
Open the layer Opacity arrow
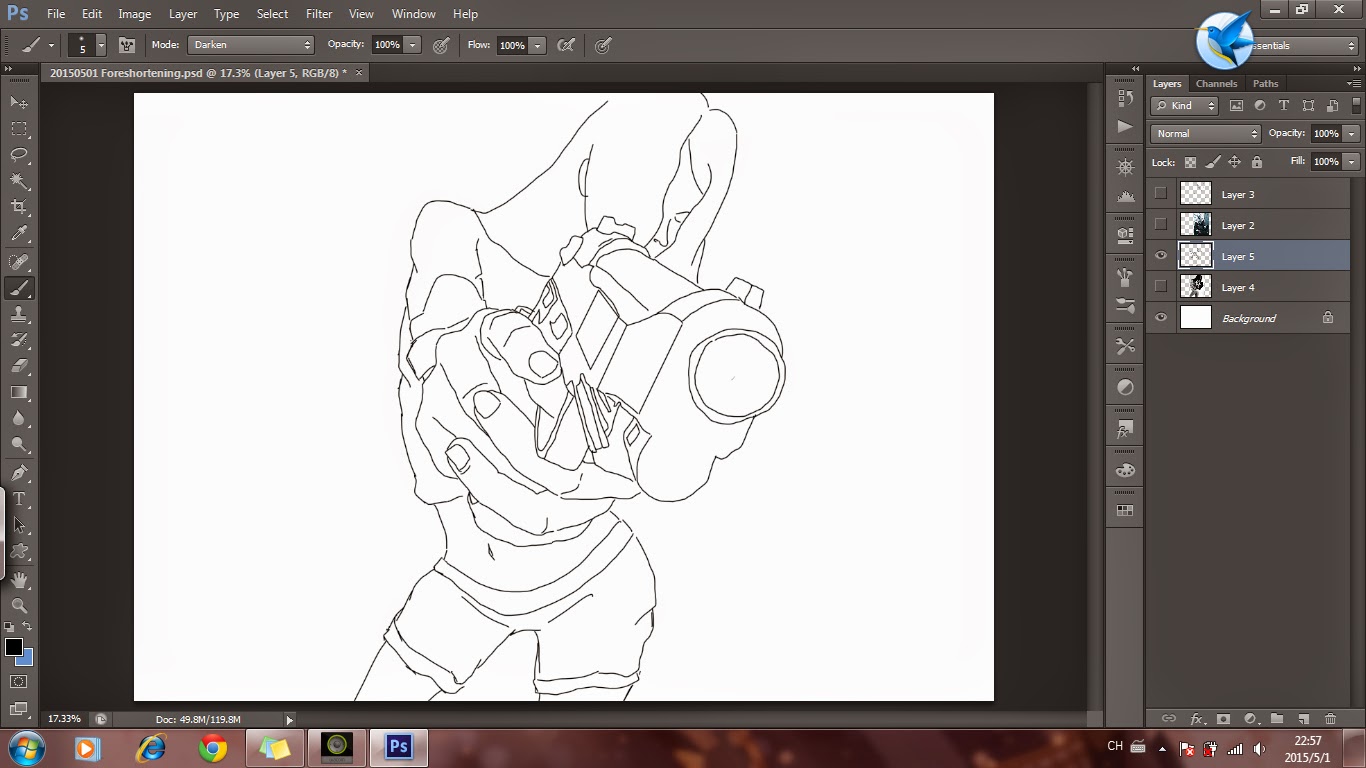(x=1352, y=133)
